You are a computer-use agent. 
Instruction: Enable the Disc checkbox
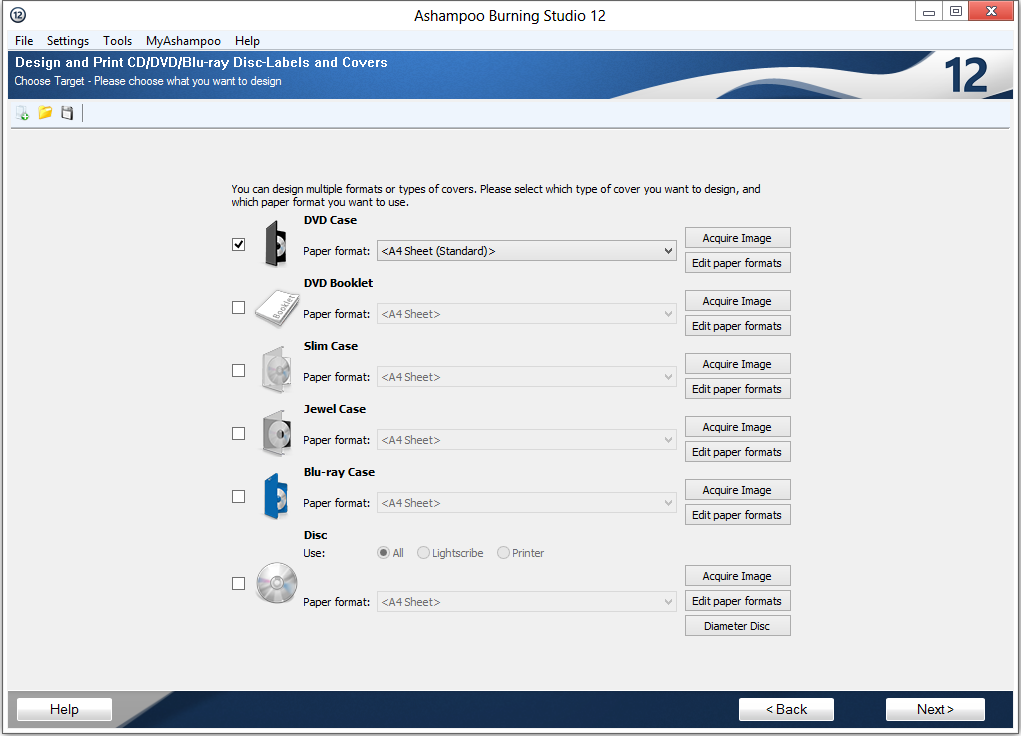coord(238,584)
